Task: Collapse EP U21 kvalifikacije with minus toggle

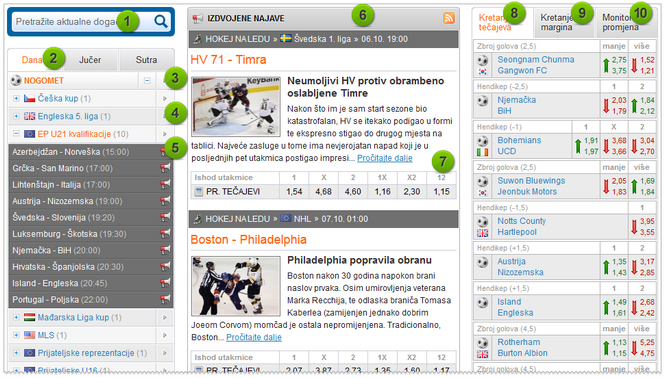Action: click(x=16, y=134)
